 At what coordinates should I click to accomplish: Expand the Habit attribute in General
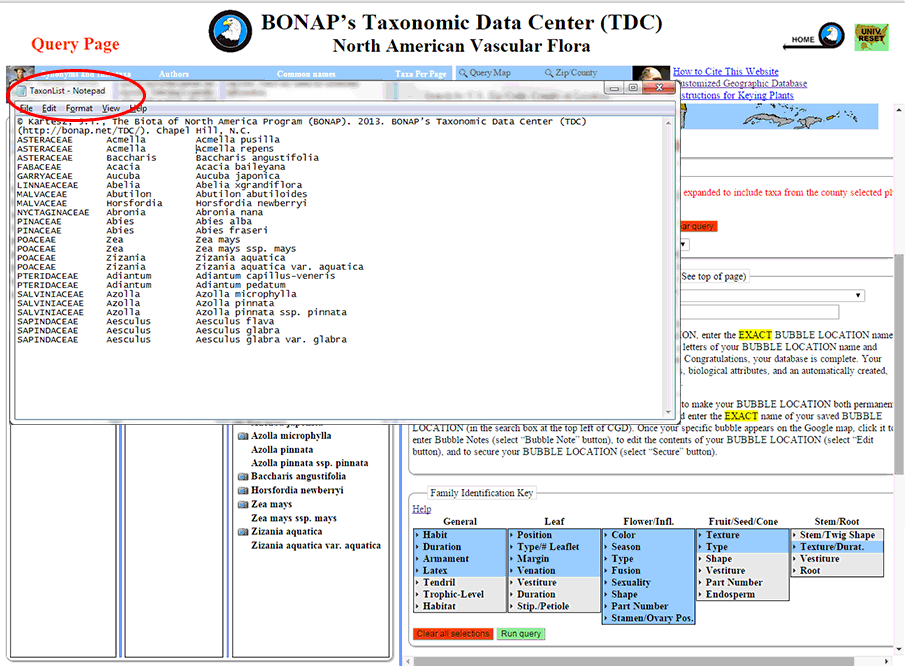click(x=434, y=535)
